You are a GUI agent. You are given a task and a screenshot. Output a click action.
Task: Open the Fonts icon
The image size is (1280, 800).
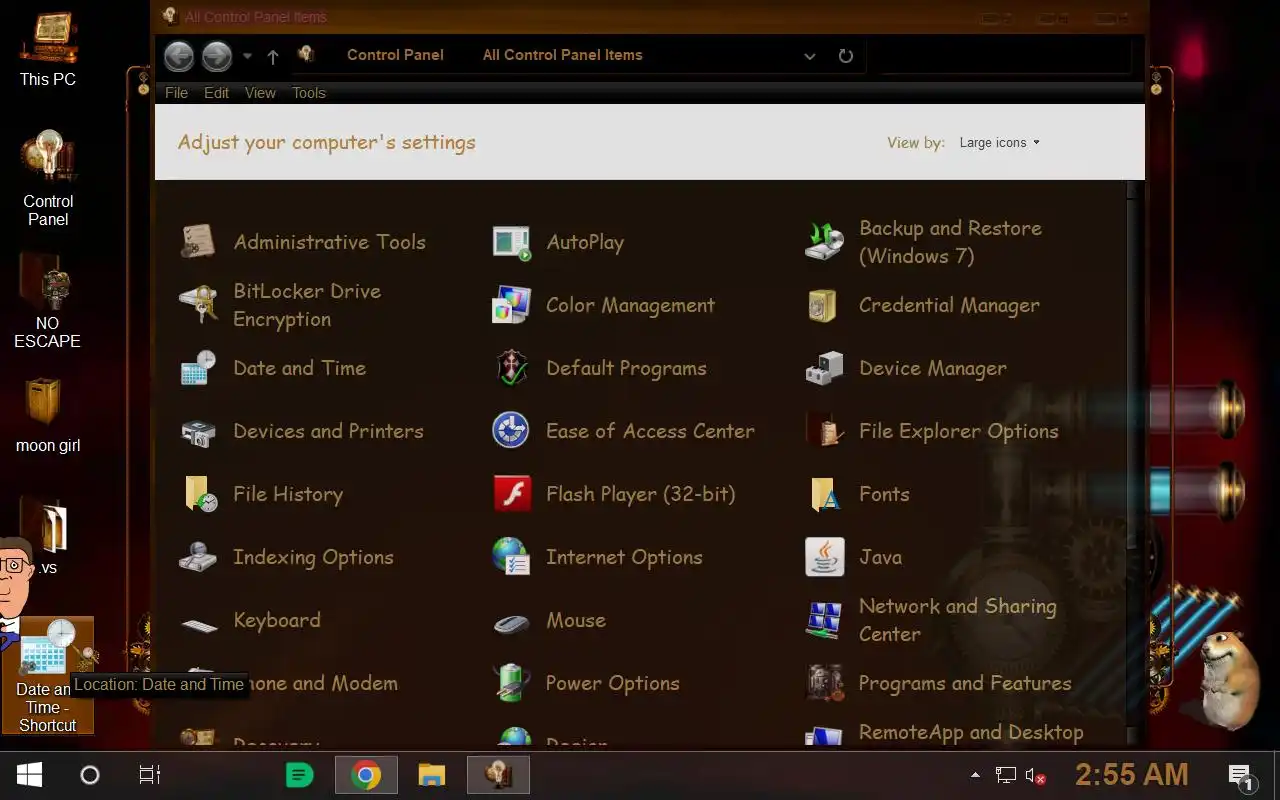(x=824, y=494)
